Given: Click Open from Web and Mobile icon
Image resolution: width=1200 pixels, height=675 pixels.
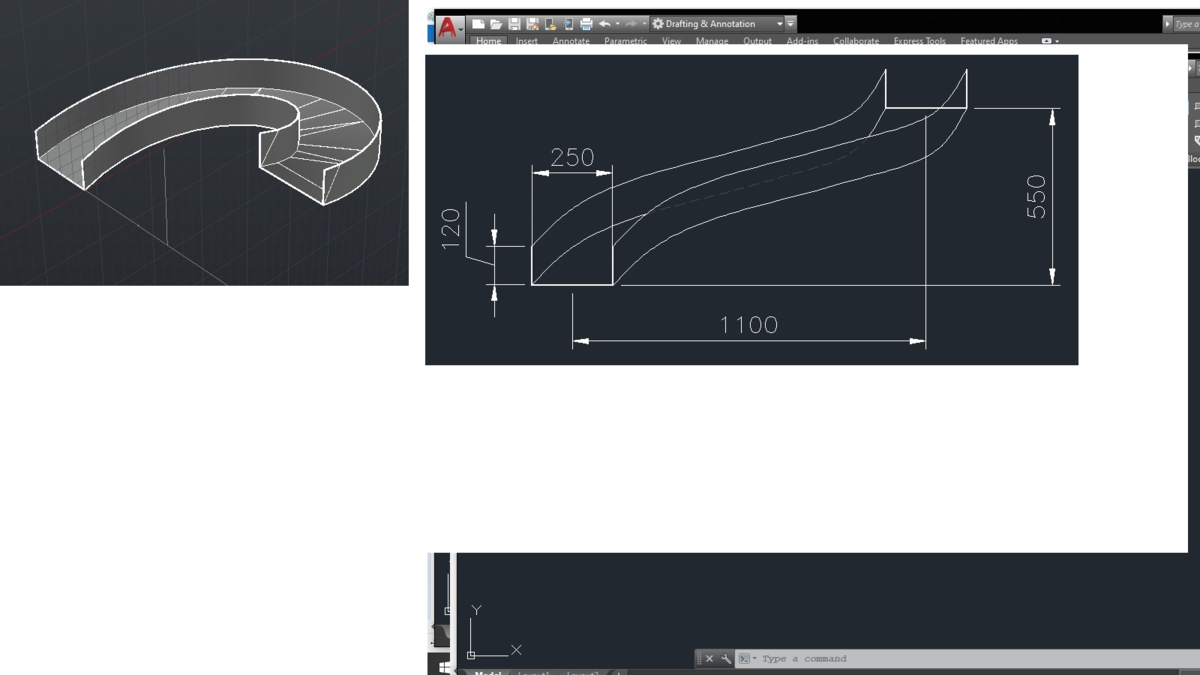Looking at the screenshot, I should tap(550, 24).
